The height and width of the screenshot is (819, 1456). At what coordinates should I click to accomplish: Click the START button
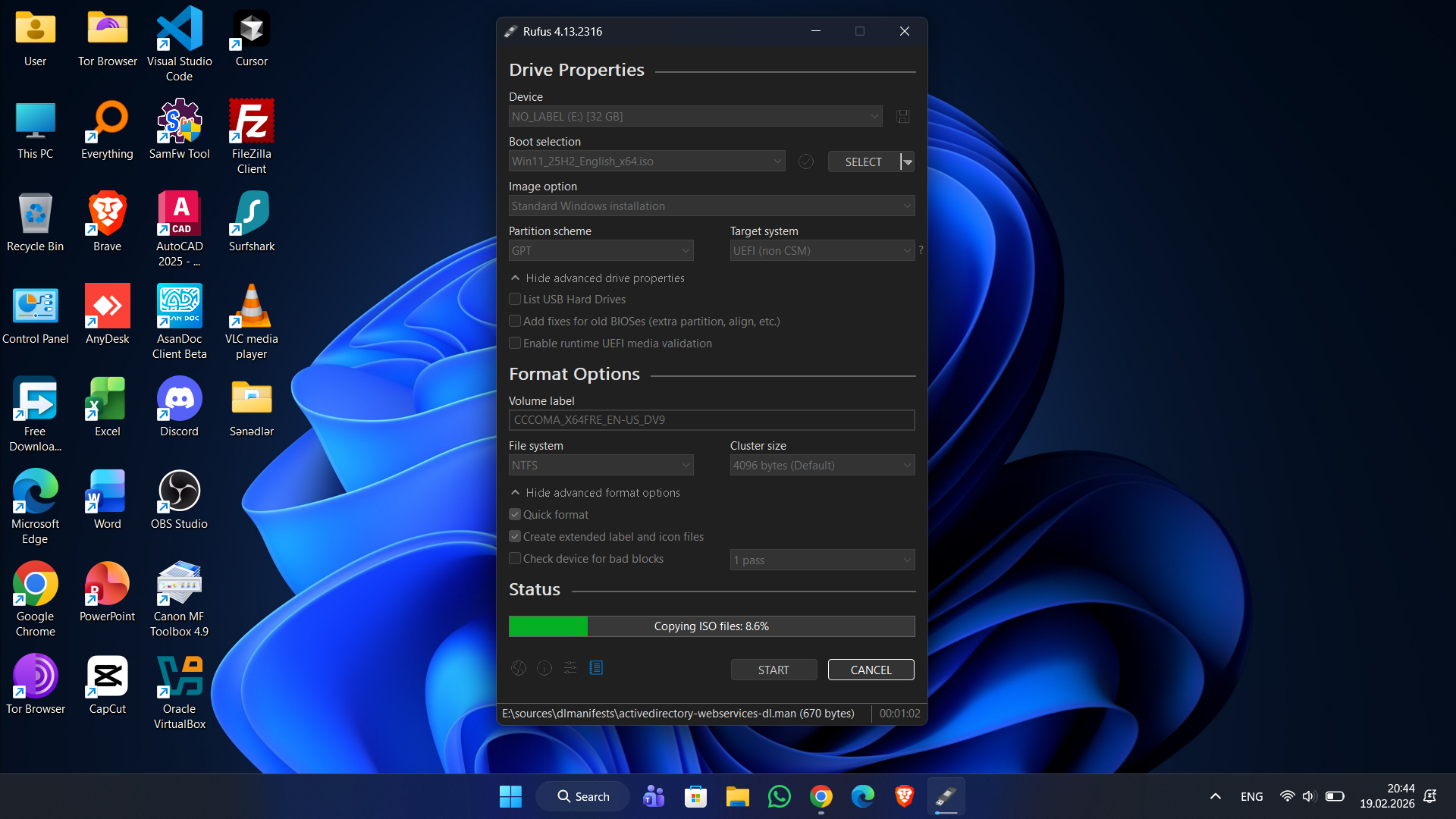pyautogui.click(x=773, y=670)
